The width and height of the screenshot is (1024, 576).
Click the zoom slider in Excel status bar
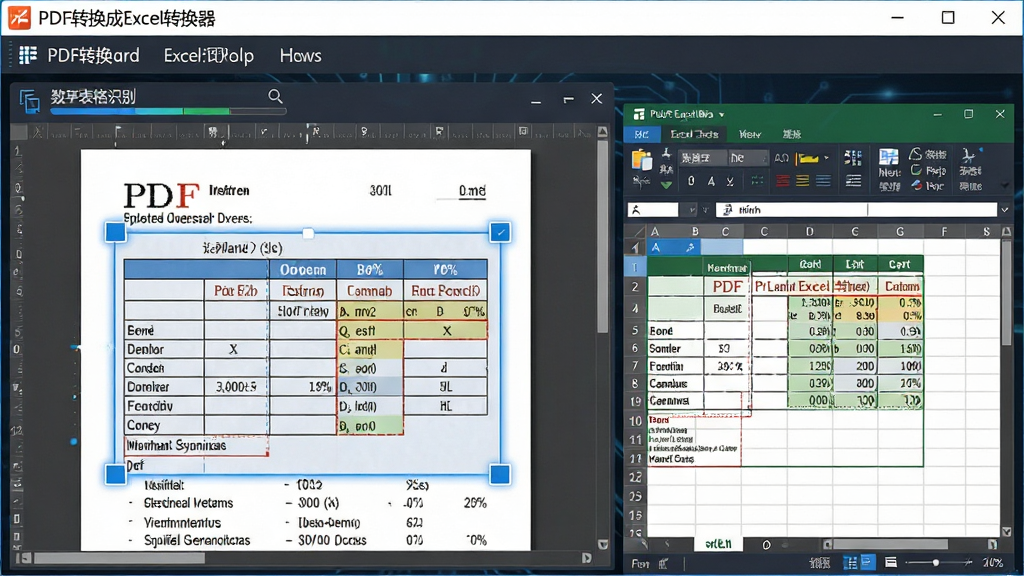[936, 562]
